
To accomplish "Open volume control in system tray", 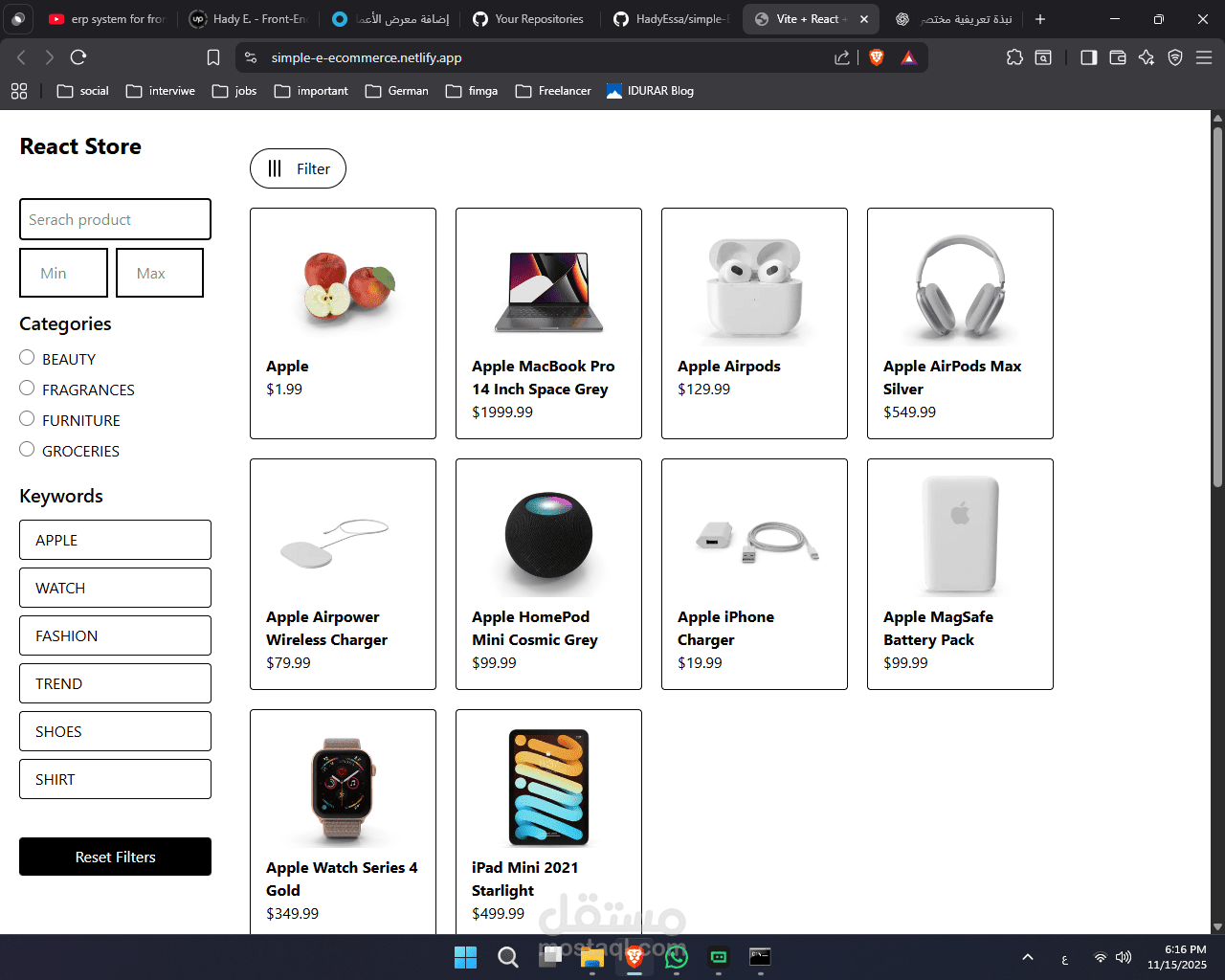I will point(1124,957).
